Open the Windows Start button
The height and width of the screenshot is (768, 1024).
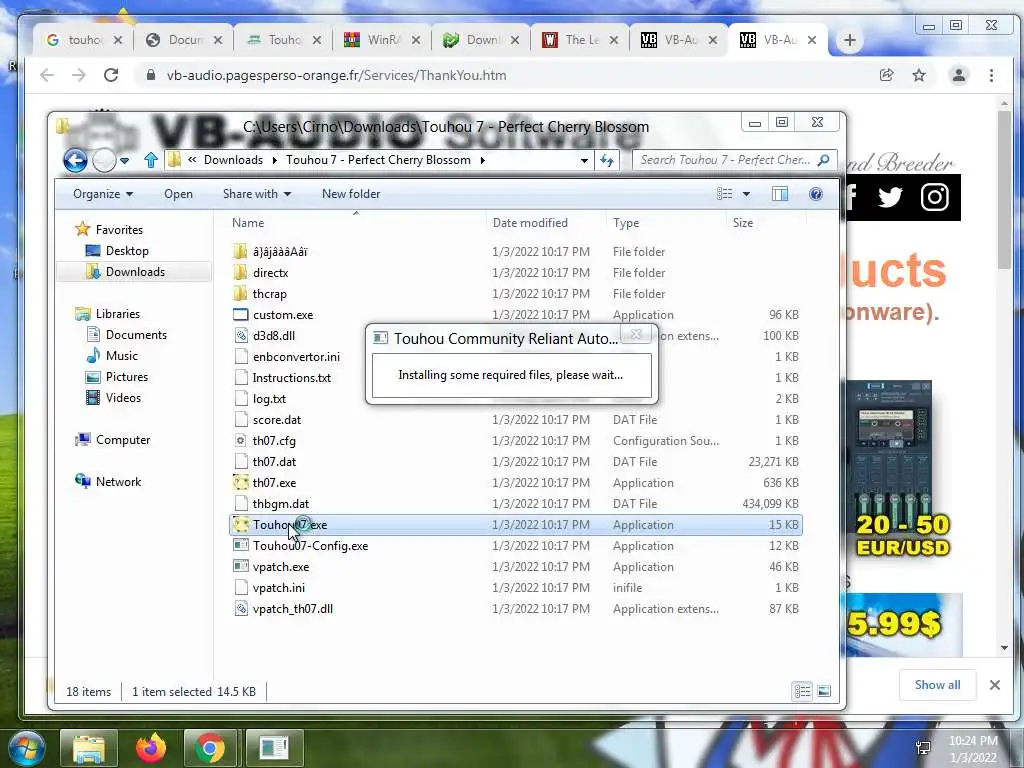click(x=27, y=748)
